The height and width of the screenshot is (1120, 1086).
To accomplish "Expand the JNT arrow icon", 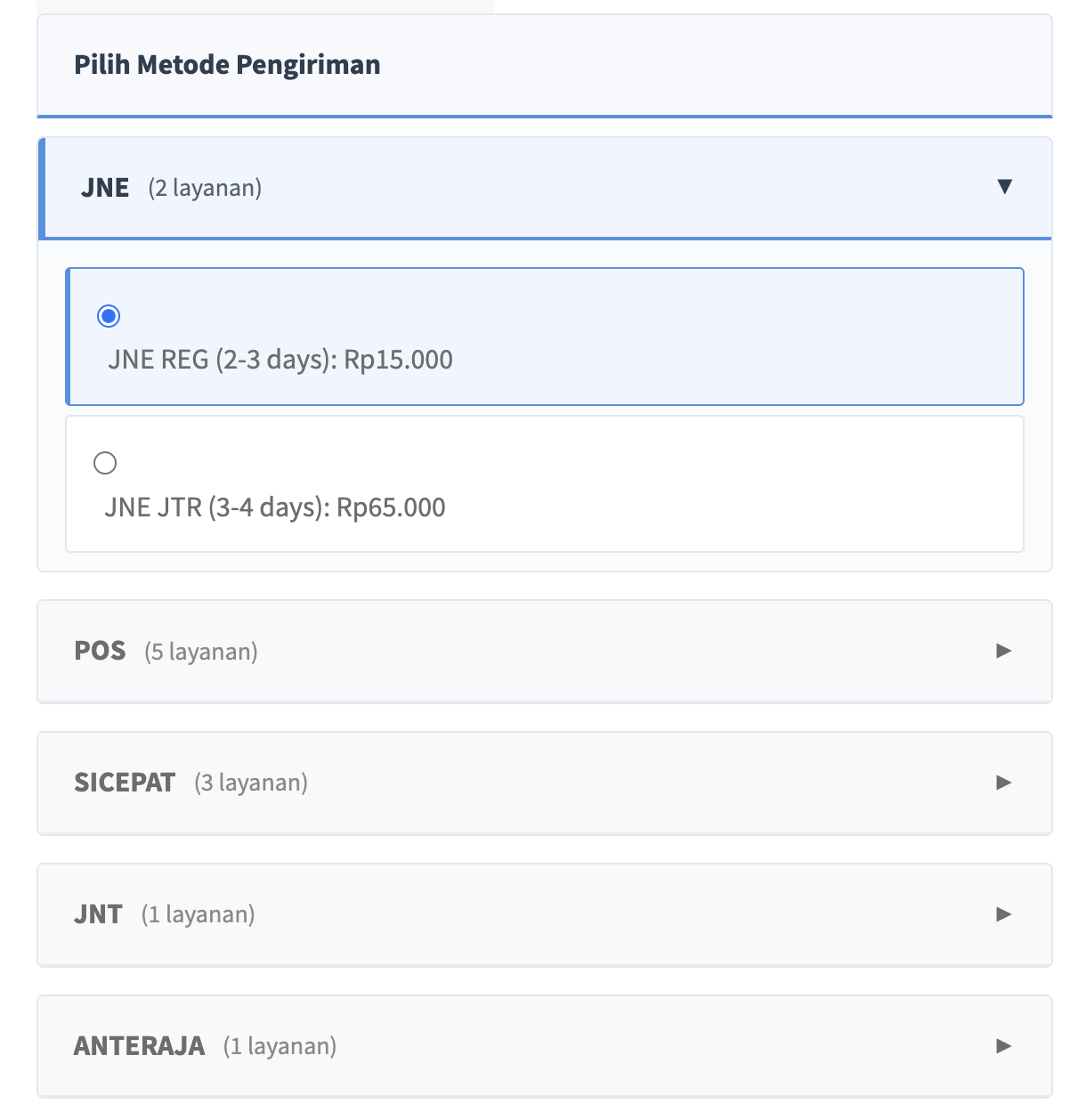I will click(x=1004, y=914).
